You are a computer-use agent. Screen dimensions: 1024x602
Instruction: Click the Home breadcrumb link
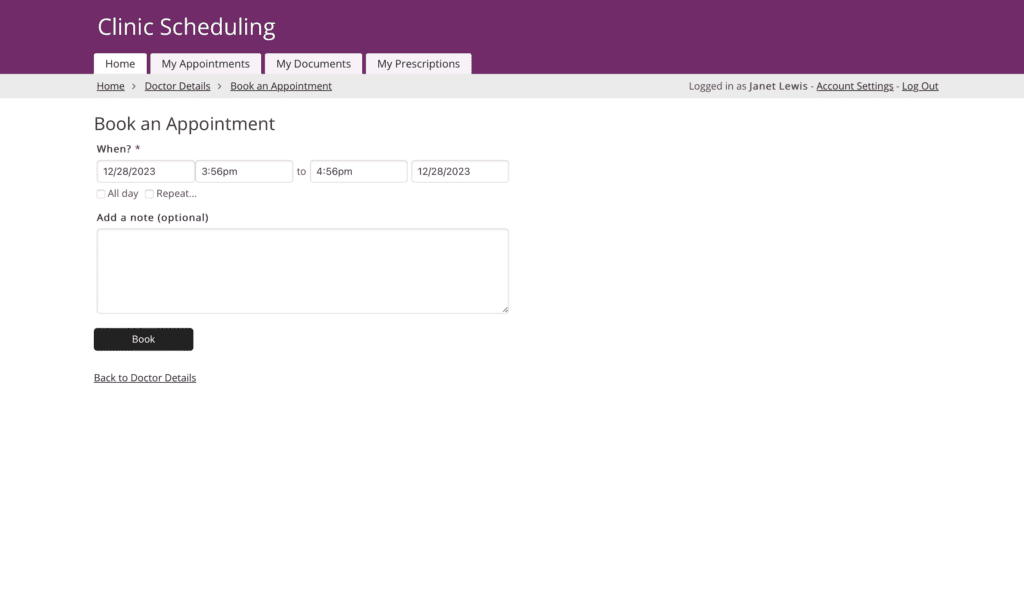pyautogui.click(x=110, y=86)
